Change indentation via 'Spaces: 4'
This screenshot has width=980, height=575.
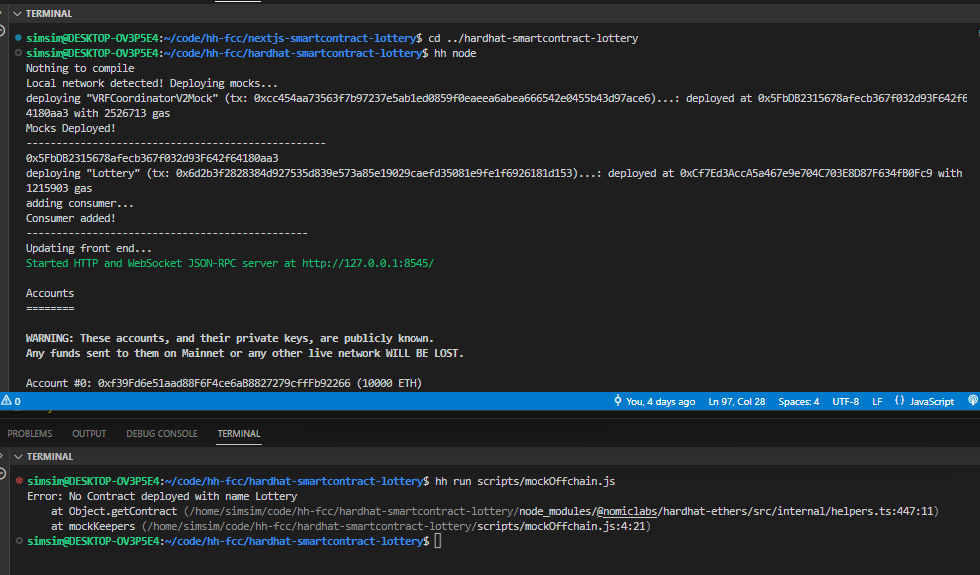(x=799, y=402)
